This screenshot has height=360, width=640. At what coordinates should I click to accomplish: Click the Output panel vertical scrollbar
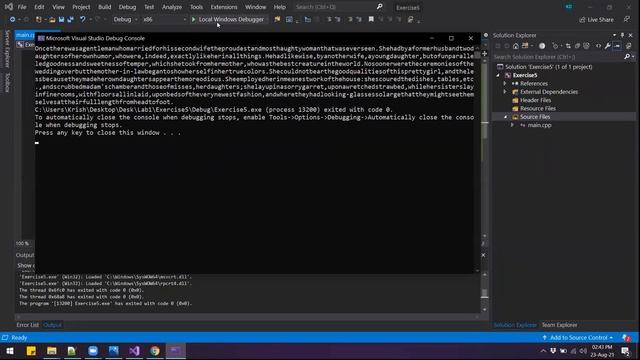click(484, 292)
